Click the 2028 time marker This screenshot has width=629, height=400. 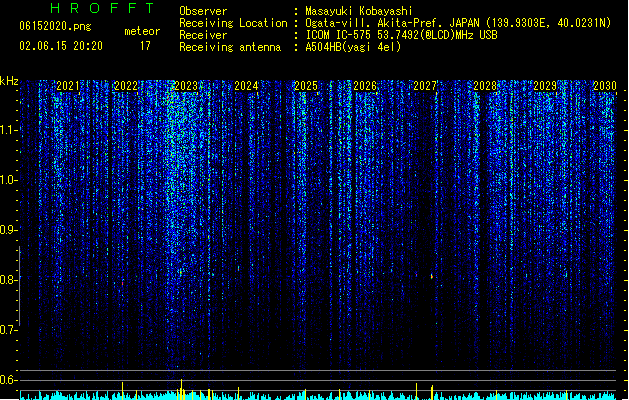pos(485,86)
